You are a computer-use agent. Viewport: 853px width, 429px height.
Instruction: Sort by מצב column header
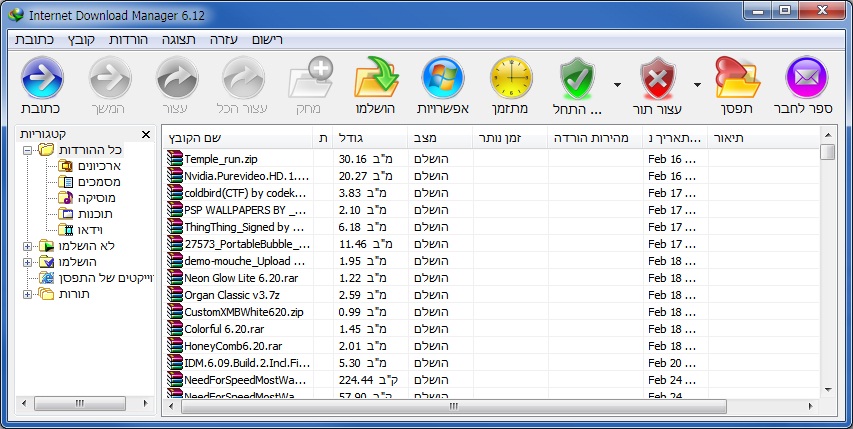coord(440,138)
